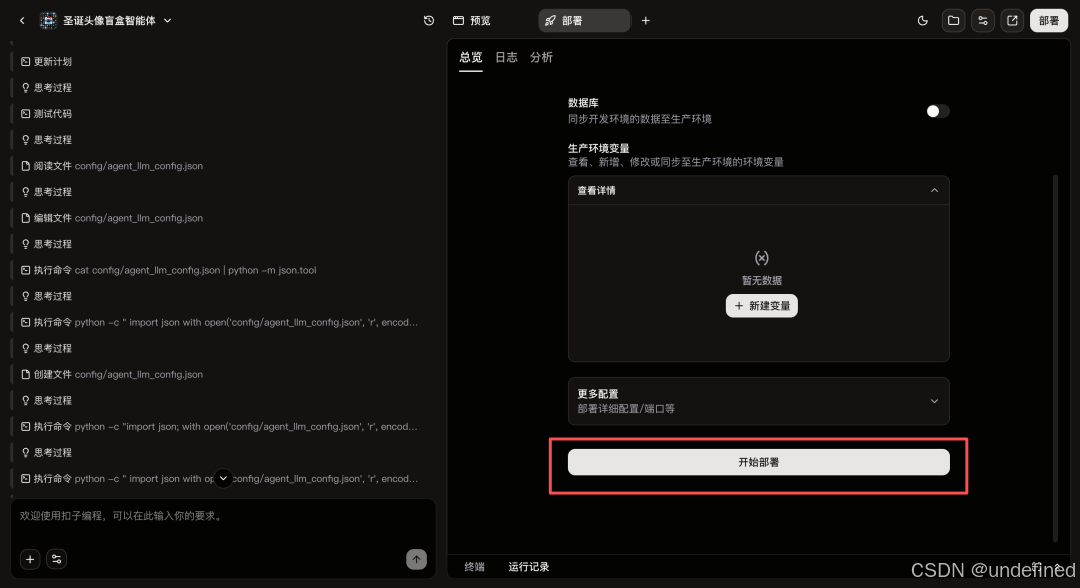Click the plus attachment button under the chat input

tap(30, 559)
